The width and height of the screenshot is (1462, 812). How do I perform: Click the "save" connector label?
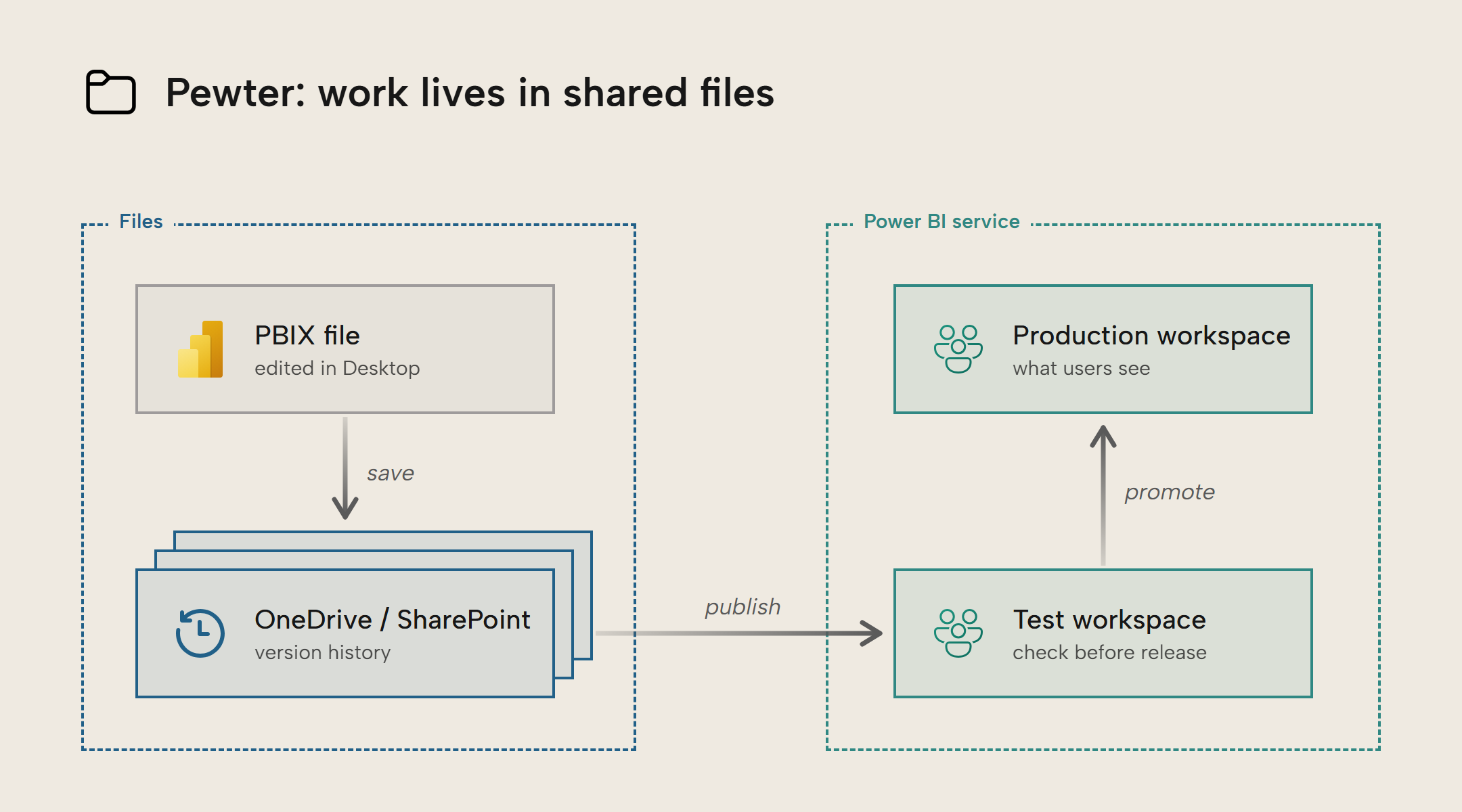(x=391, y=473)
